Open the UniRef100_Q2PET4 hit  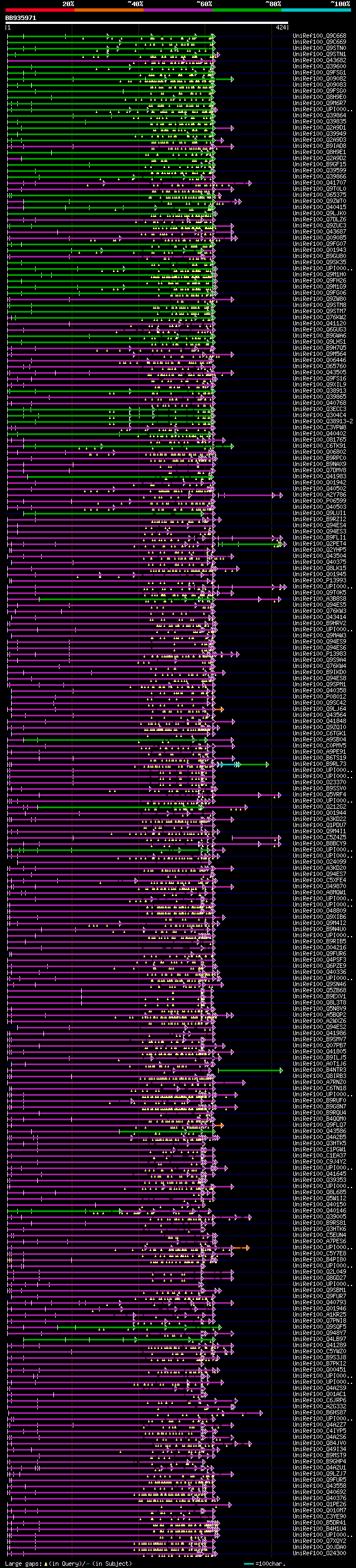tap(319, 543)
